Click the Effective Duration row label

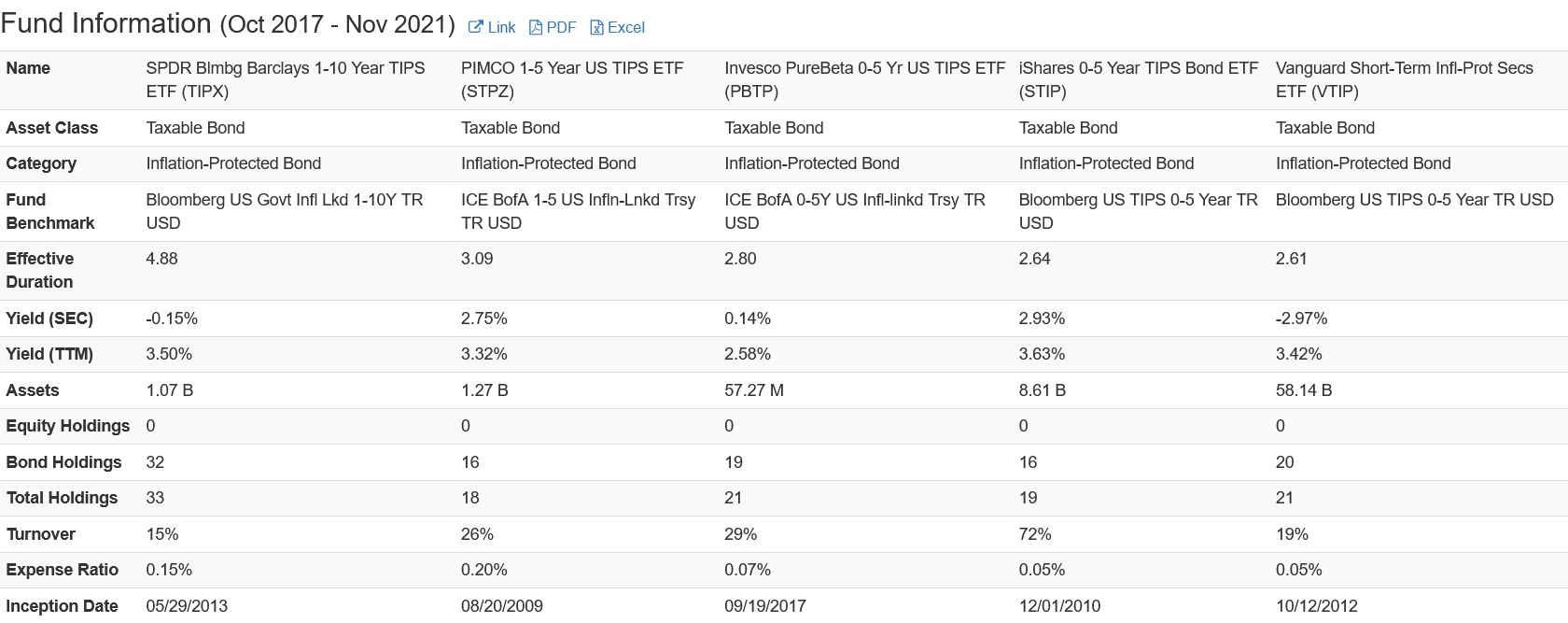[x=40, y=270]
